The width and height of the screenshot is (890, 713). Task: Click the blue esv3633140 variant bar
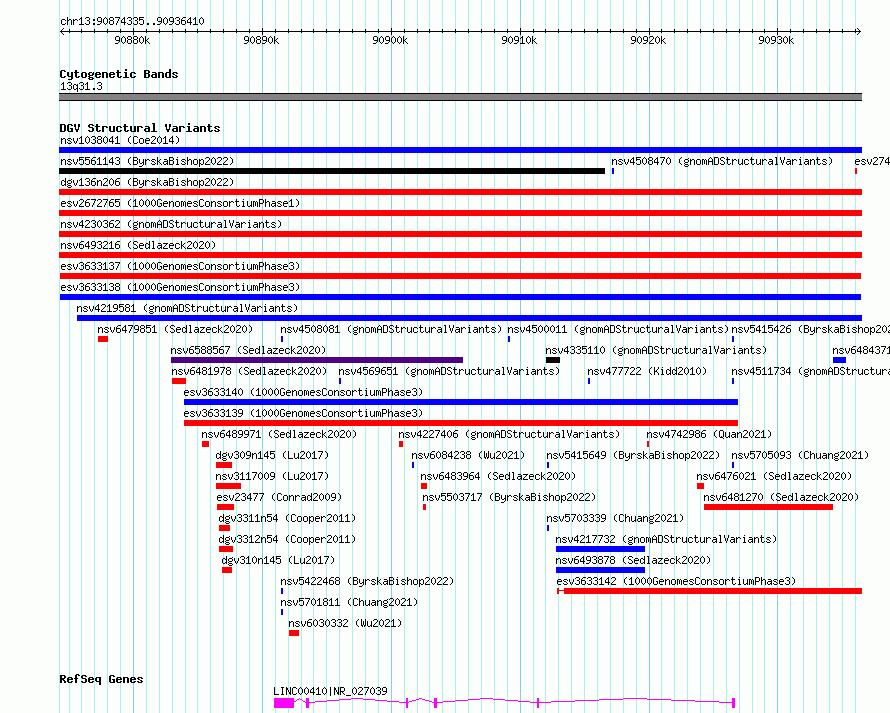pos(461,402)
